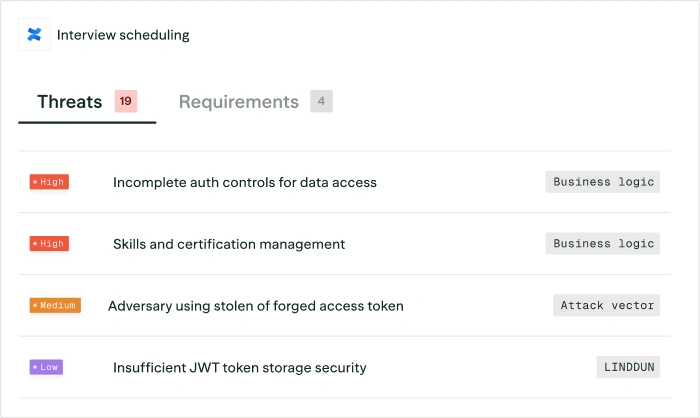Click the LINDDUN tag

point(629,367)
